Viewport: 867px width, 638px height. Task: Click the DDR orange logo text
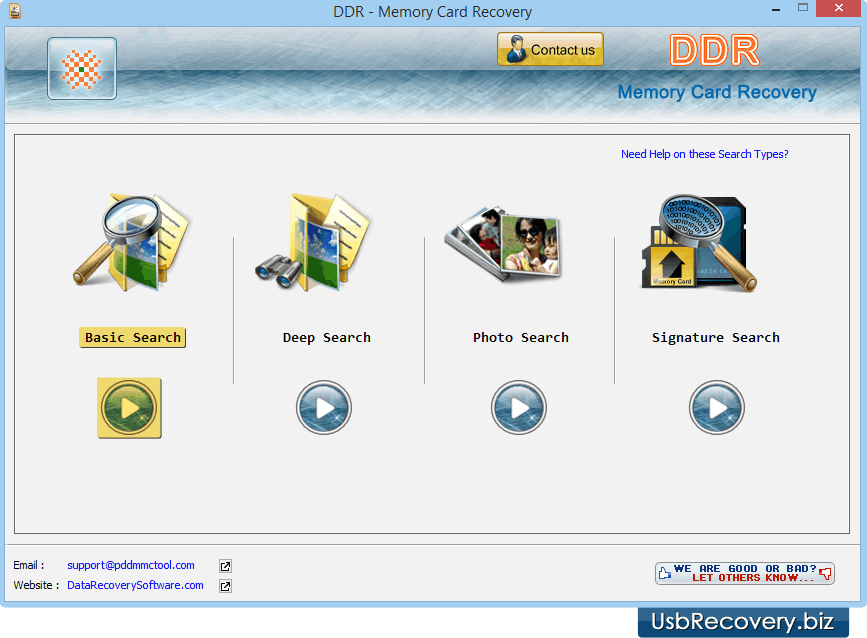714,50
